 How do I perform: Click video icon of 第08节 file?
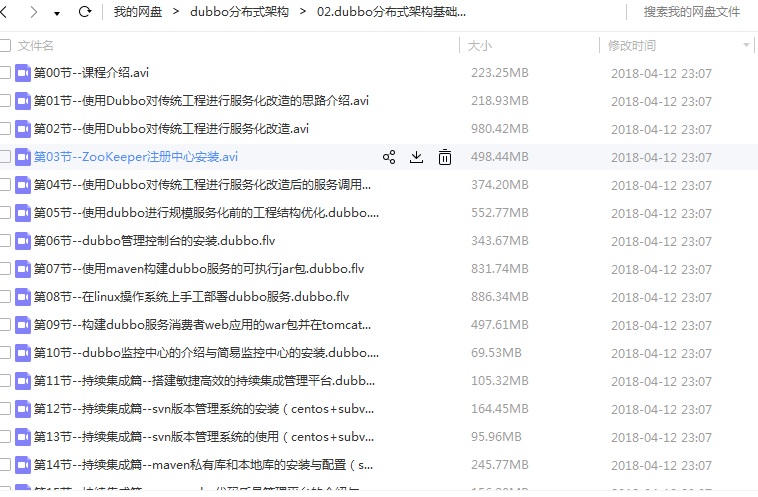[x=23, y=297]
